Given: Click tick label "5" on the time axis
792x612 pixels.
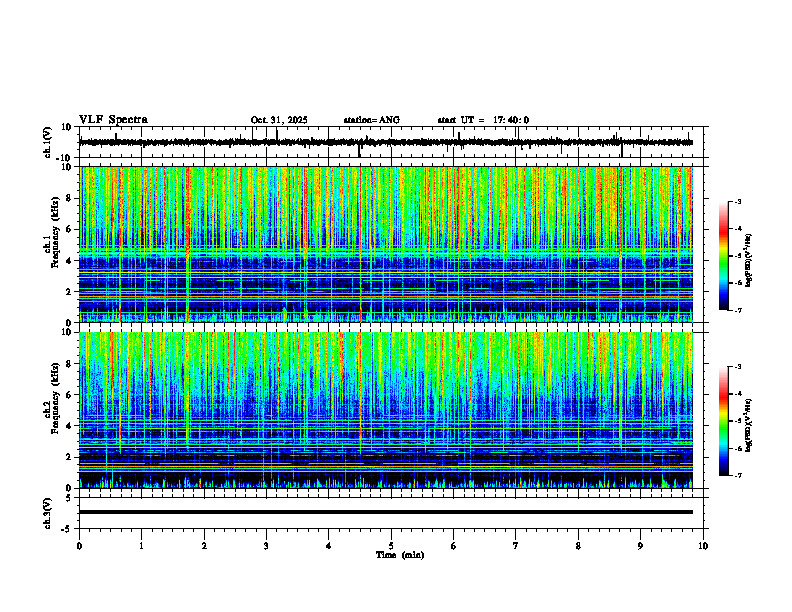Looking at the screenshot, I should click(x=391, y=546).
